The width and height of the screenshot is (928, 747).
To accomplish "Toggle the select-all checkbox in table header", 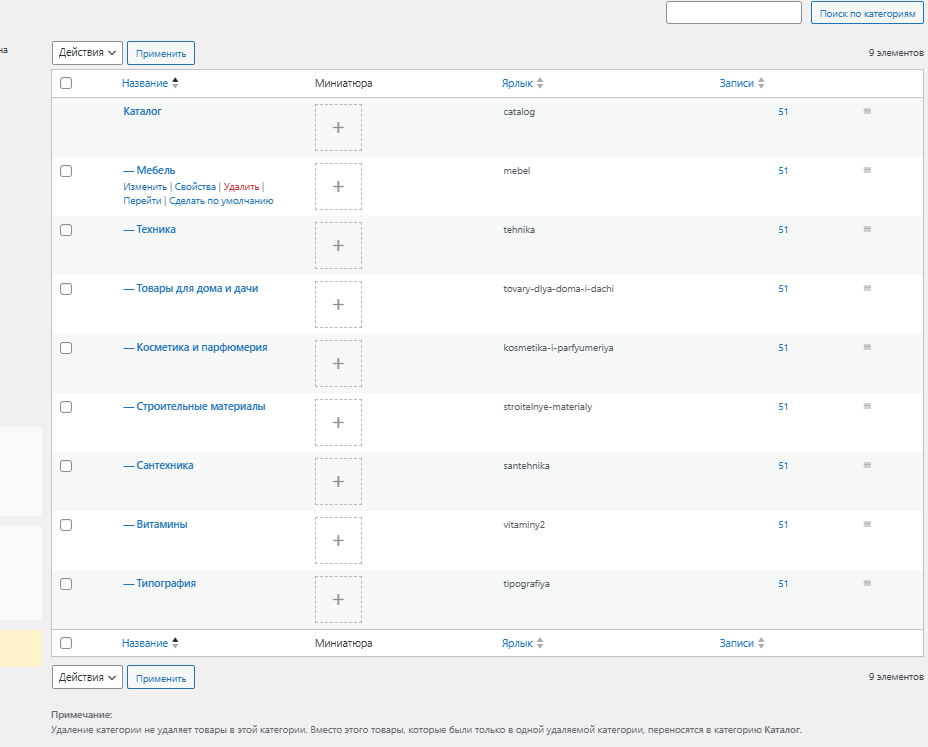I will click(66, 84).
